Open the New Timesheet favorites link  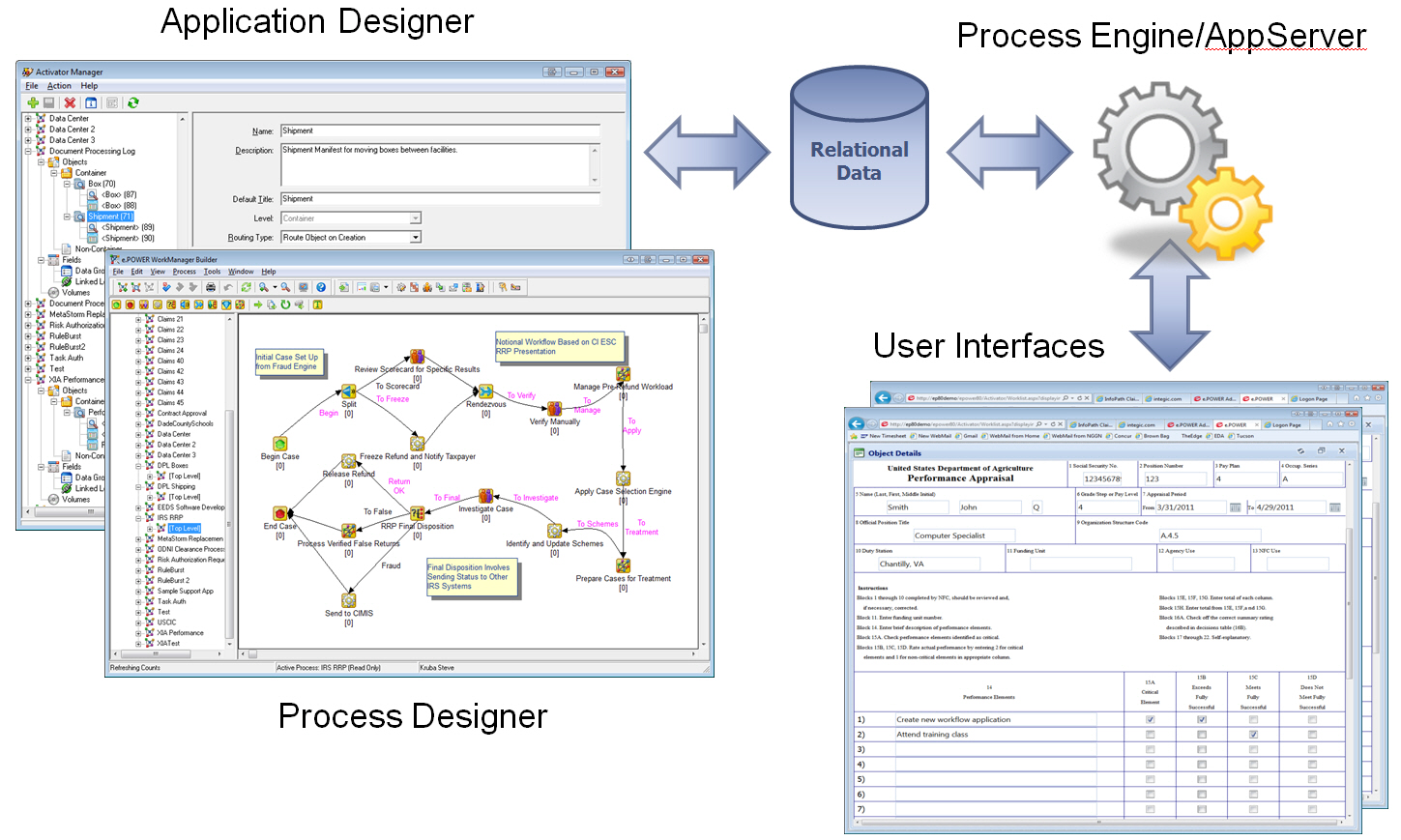click(x=884, y=436)
